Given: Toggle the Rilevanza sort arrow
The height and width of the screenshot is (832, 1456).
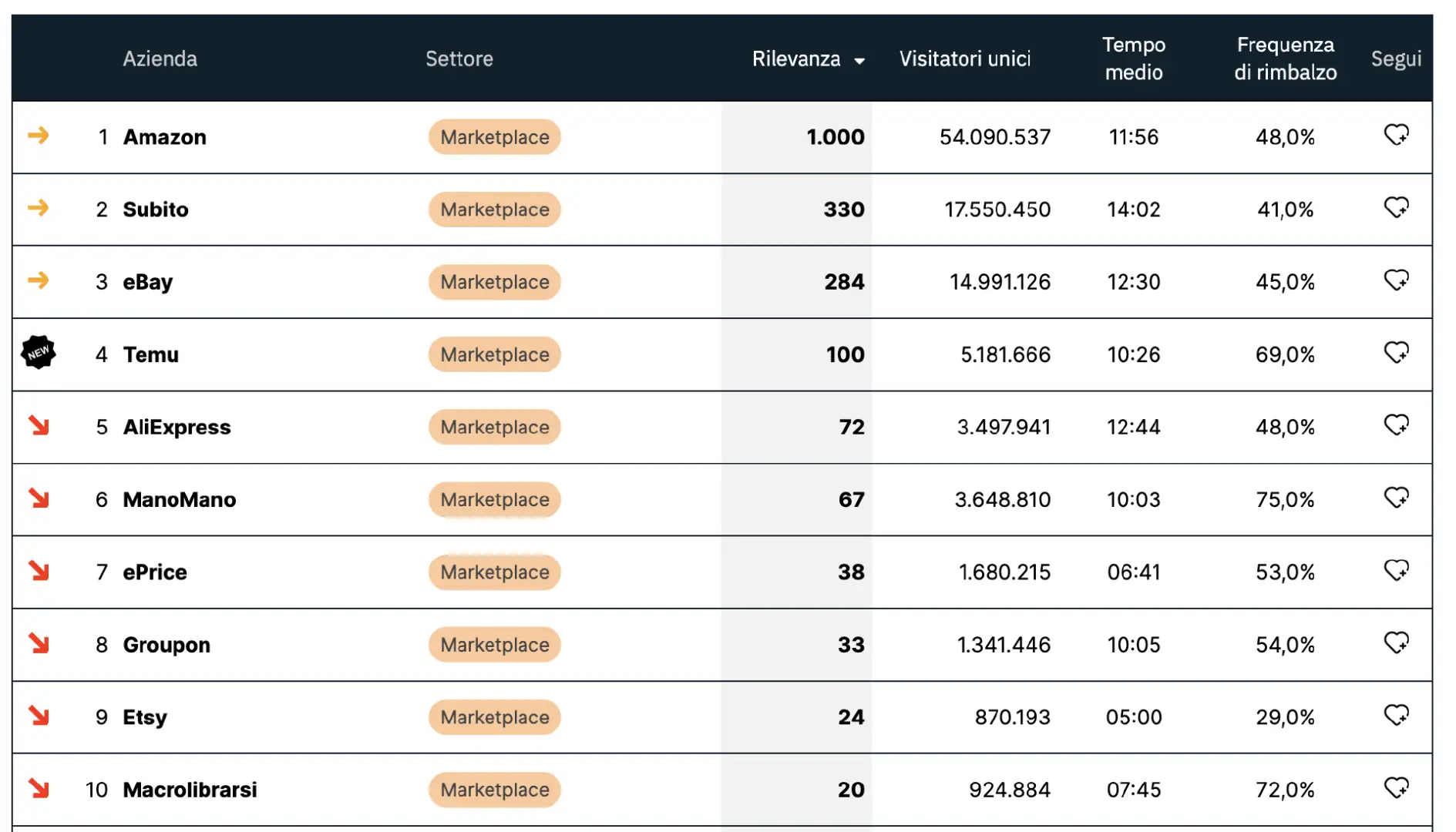Looking at the screenshot, I should tap(859, 61).
